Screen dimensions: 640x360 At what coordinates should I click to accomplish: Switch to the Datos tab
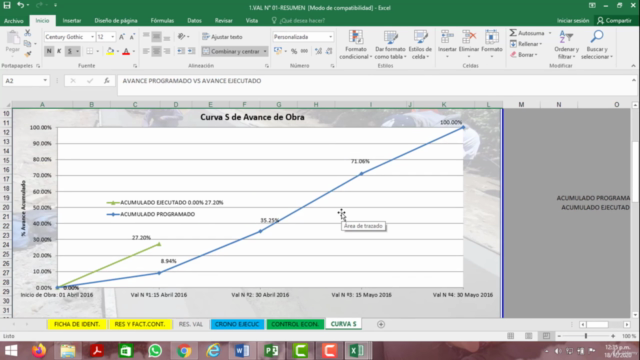click(194, 20)
